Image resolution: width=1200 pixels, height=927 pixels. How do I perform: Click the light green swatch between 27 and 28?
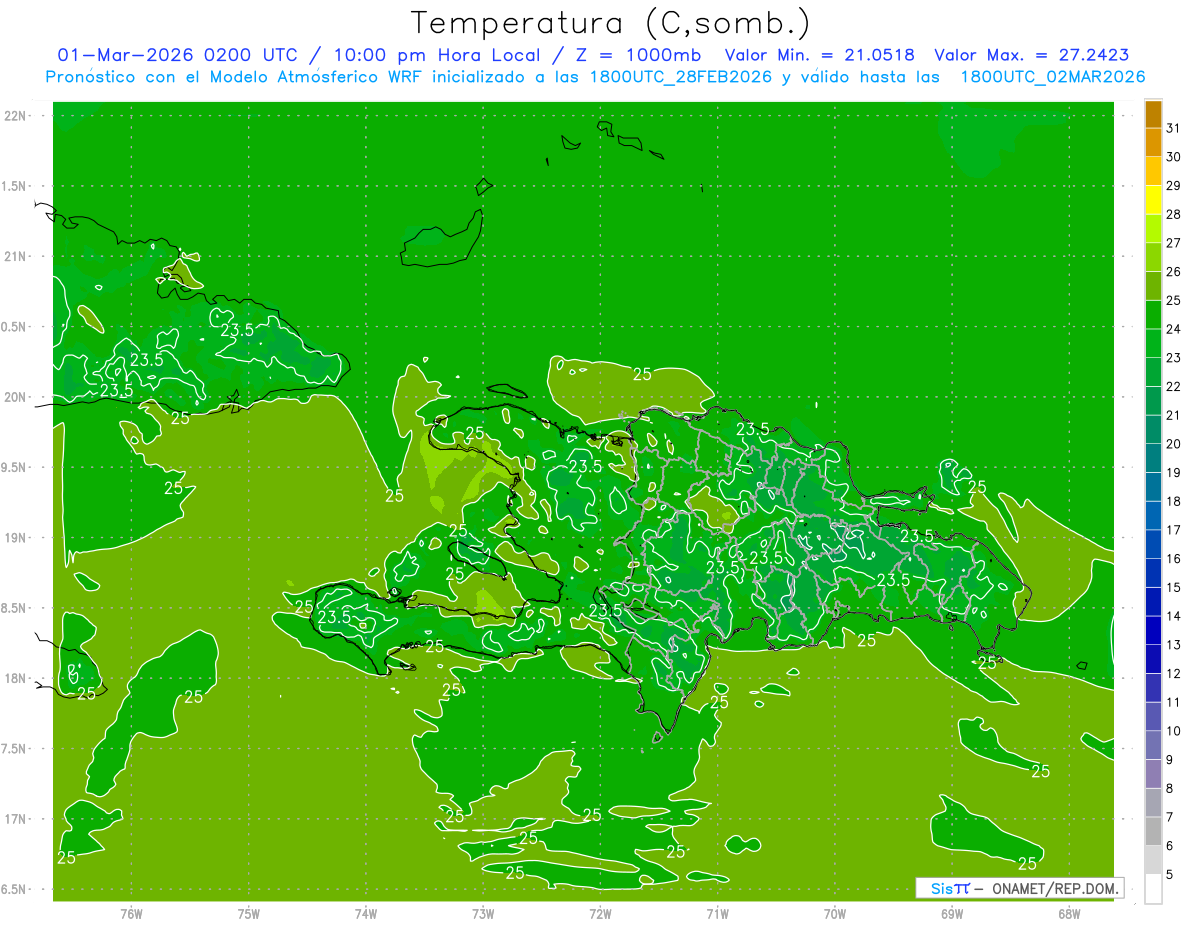point(1153,229)
